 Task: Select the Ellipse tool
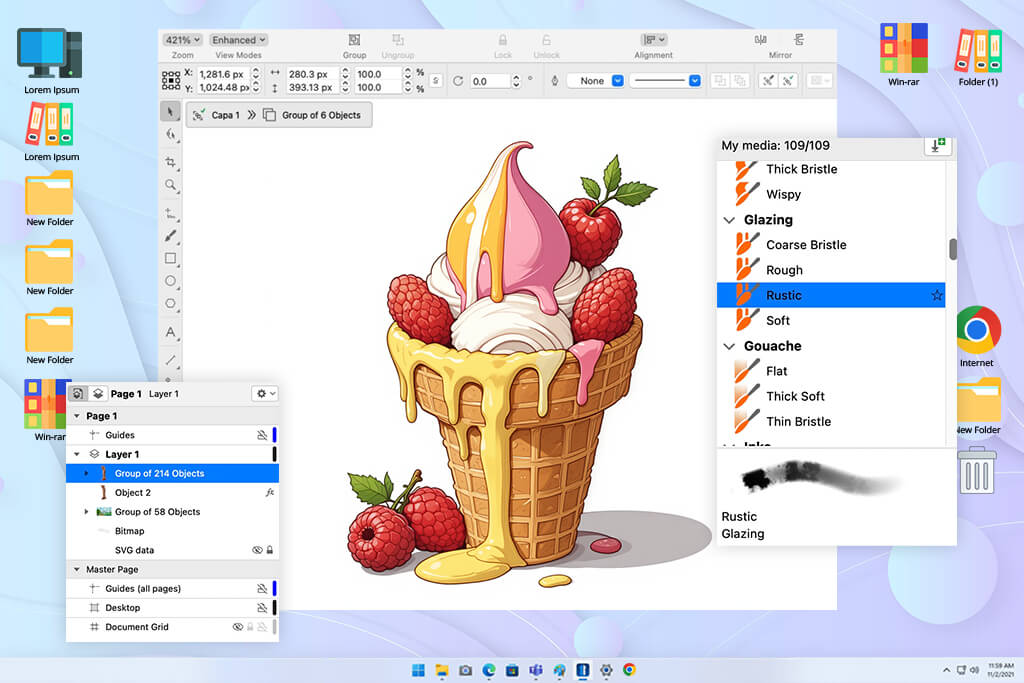tap(170, 281)
